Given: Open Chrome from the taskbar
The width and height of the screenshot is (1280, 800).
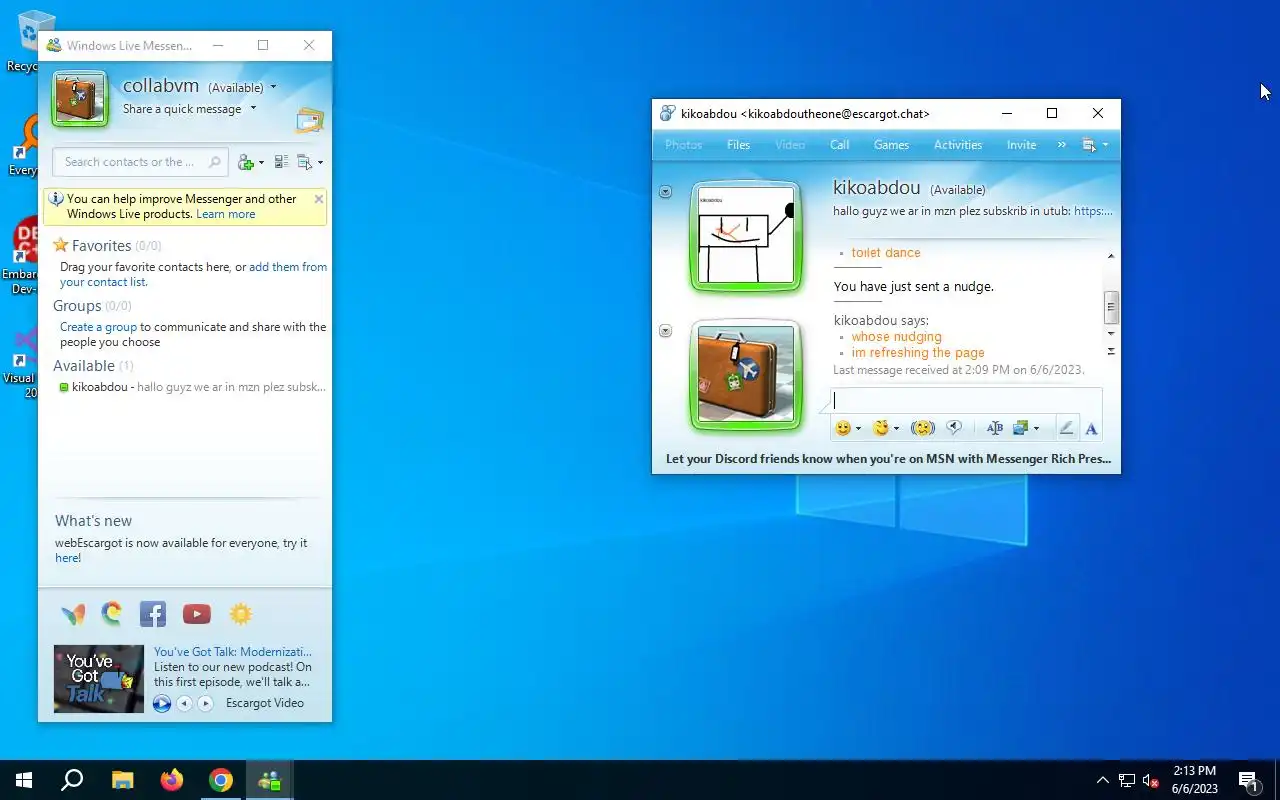Looking at the screenshot, I should click(221, 780).
